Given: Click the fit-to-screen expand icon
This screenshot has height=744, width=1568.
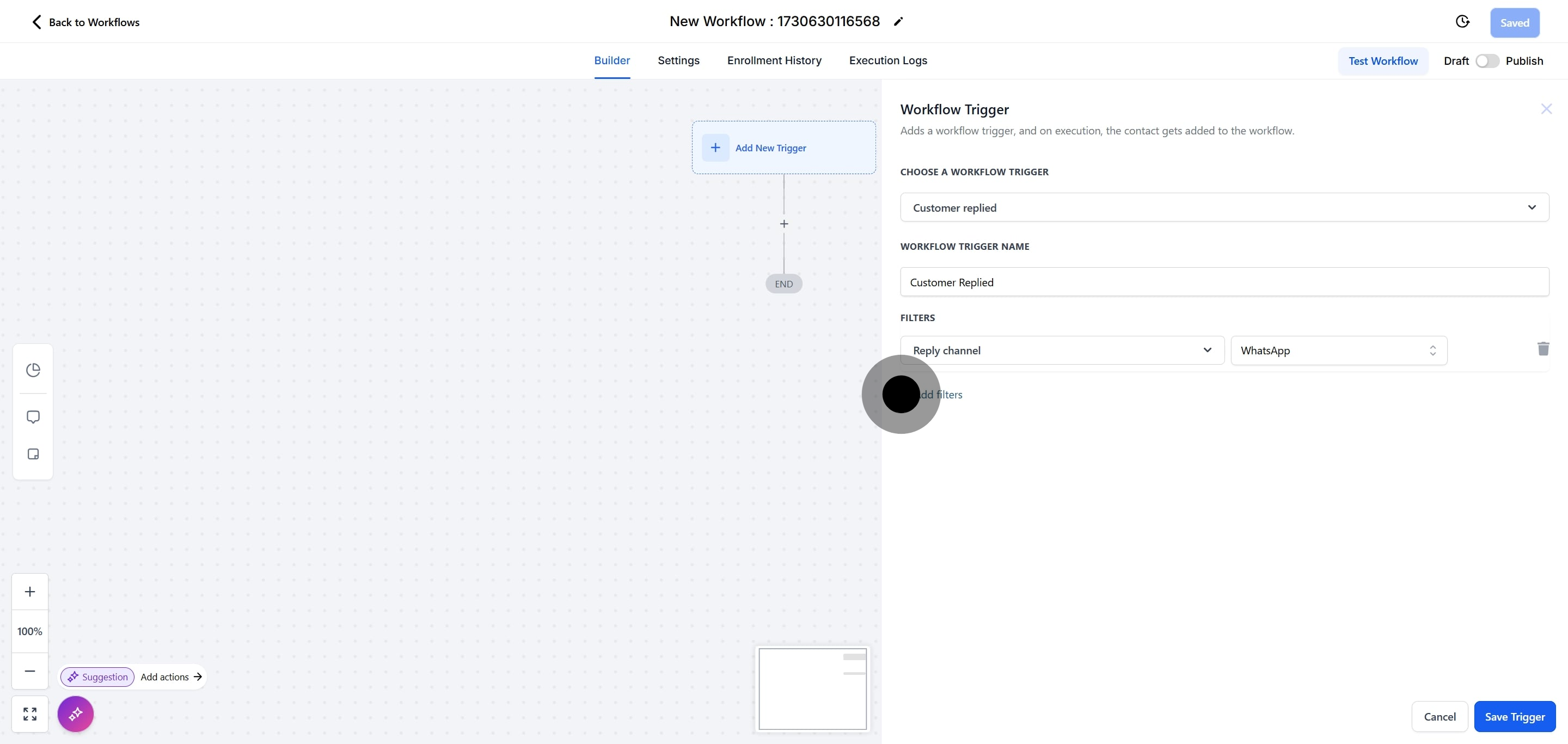Looking at the screenshot, I should [x=30, y=714].
